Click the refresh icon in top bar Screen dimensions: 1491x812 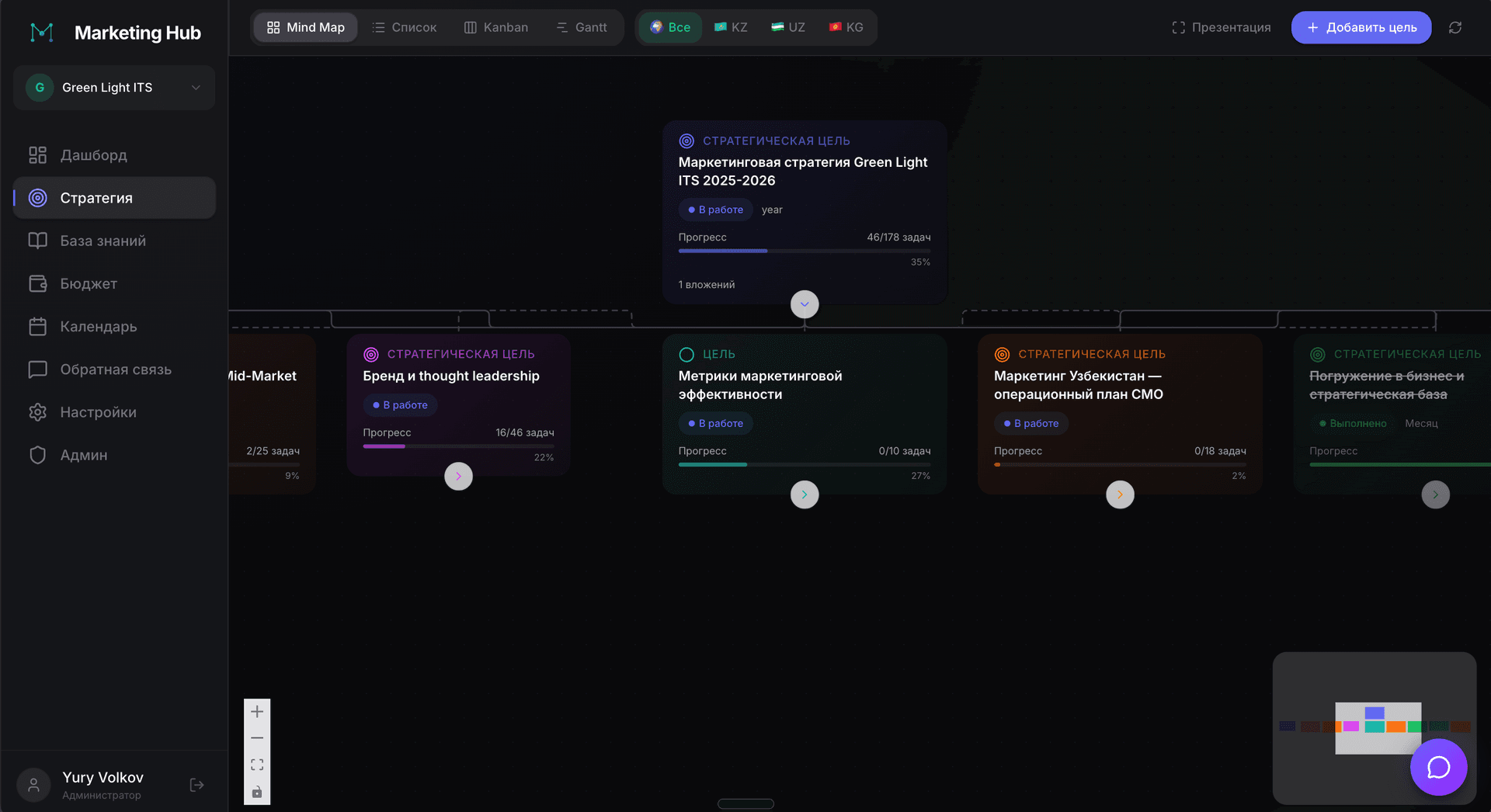pyautogui.click(x=1455, y=28)
